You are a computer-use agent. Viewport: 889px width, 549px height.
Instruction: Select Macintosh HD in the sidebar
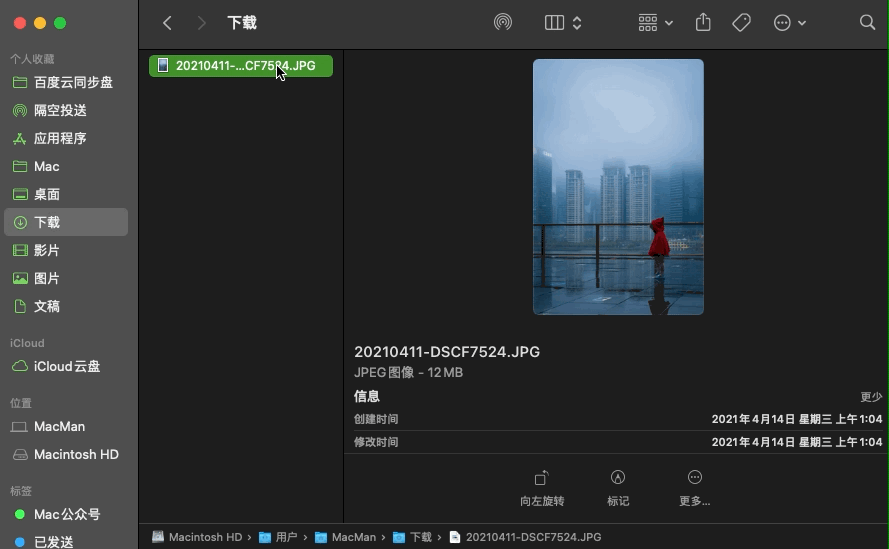[x=66, y=454]
